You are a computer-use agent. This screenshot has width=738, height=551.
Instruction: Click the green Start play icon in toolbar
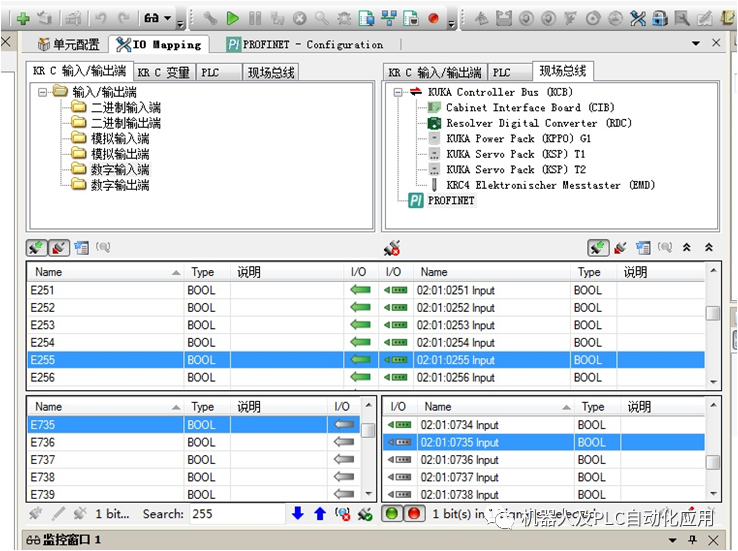coord(232,17)
